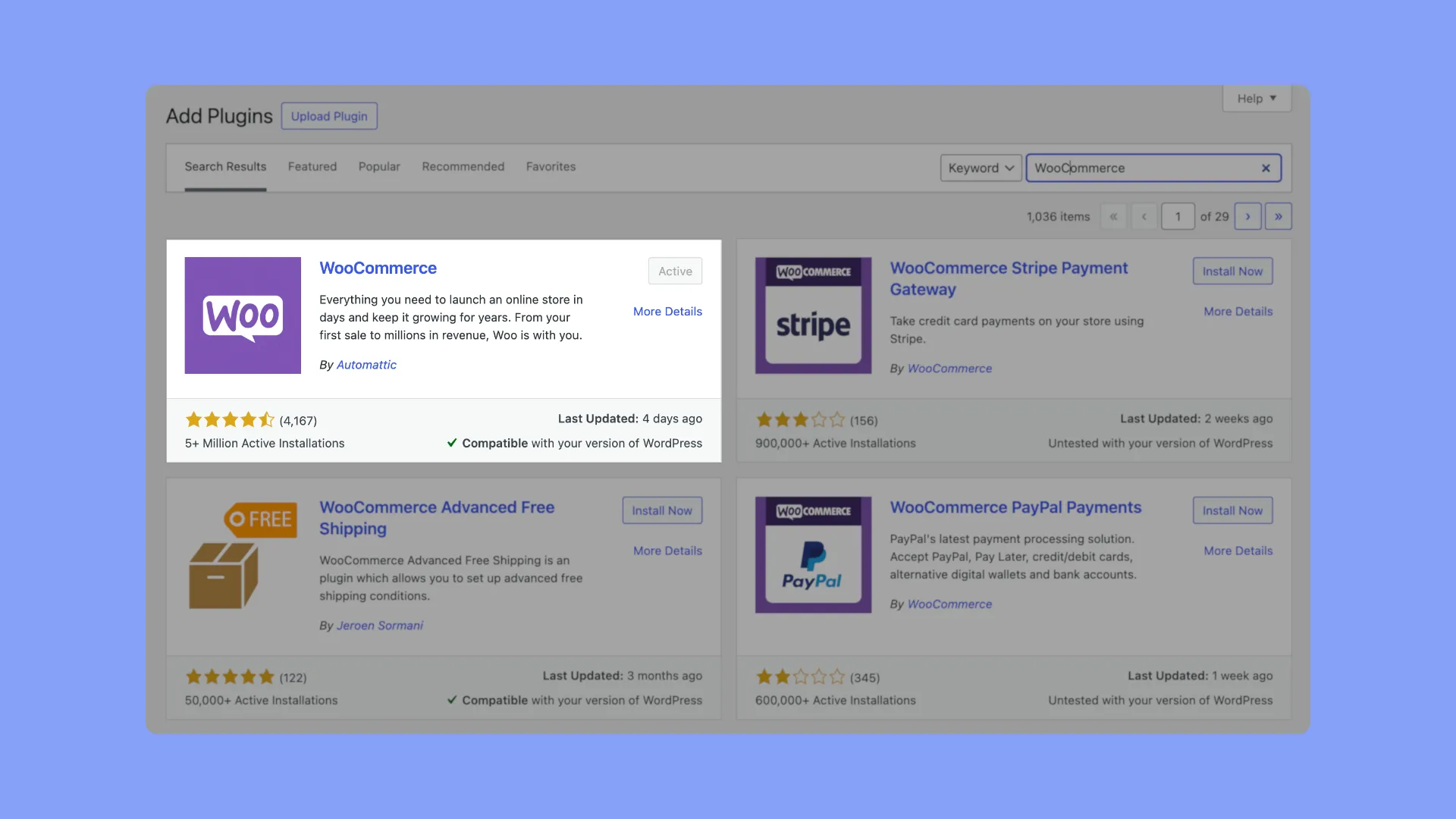Open the PayPal Payments plugin icon
The image size is (1456, 819).
point(813,555)
